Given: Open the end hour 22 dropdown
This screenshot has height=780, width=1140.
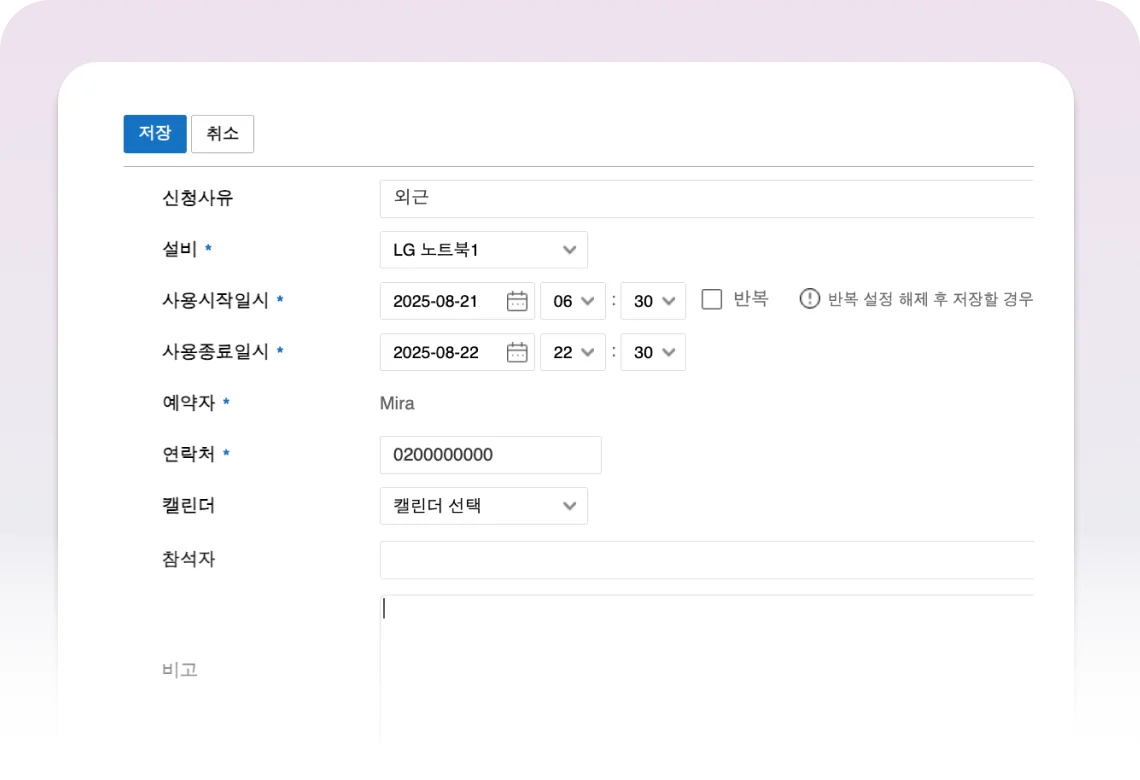Looking at the screenshot, I should click(x=572, y=352).
